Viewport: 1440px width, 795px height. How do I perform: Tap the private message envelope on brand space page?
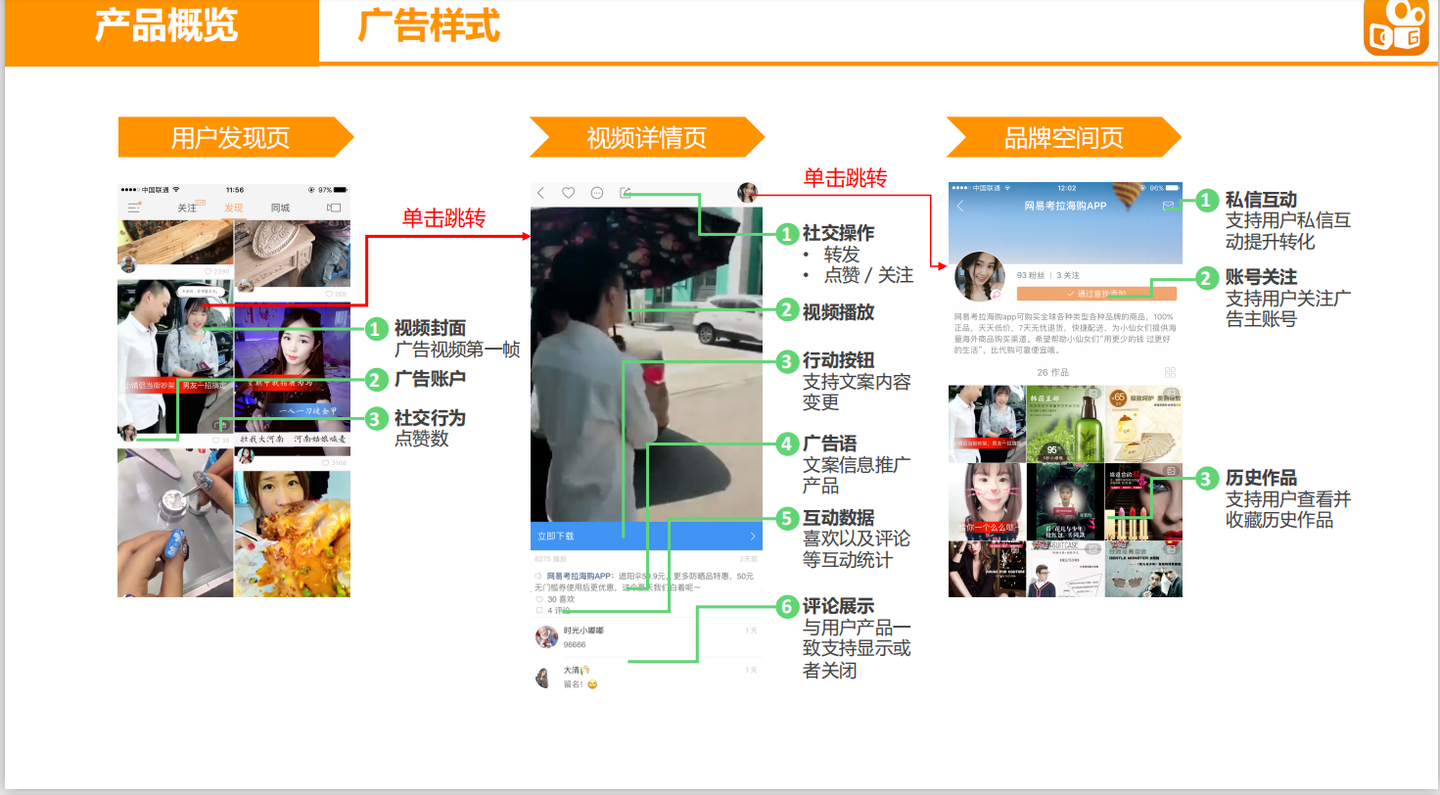pos(1168,205)
